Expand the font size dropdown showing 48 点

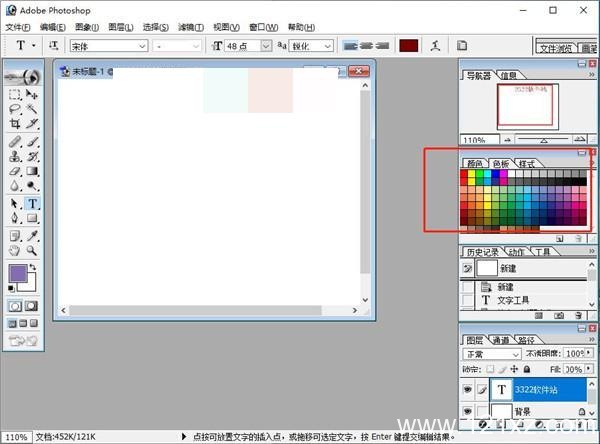tap(265, 46)
